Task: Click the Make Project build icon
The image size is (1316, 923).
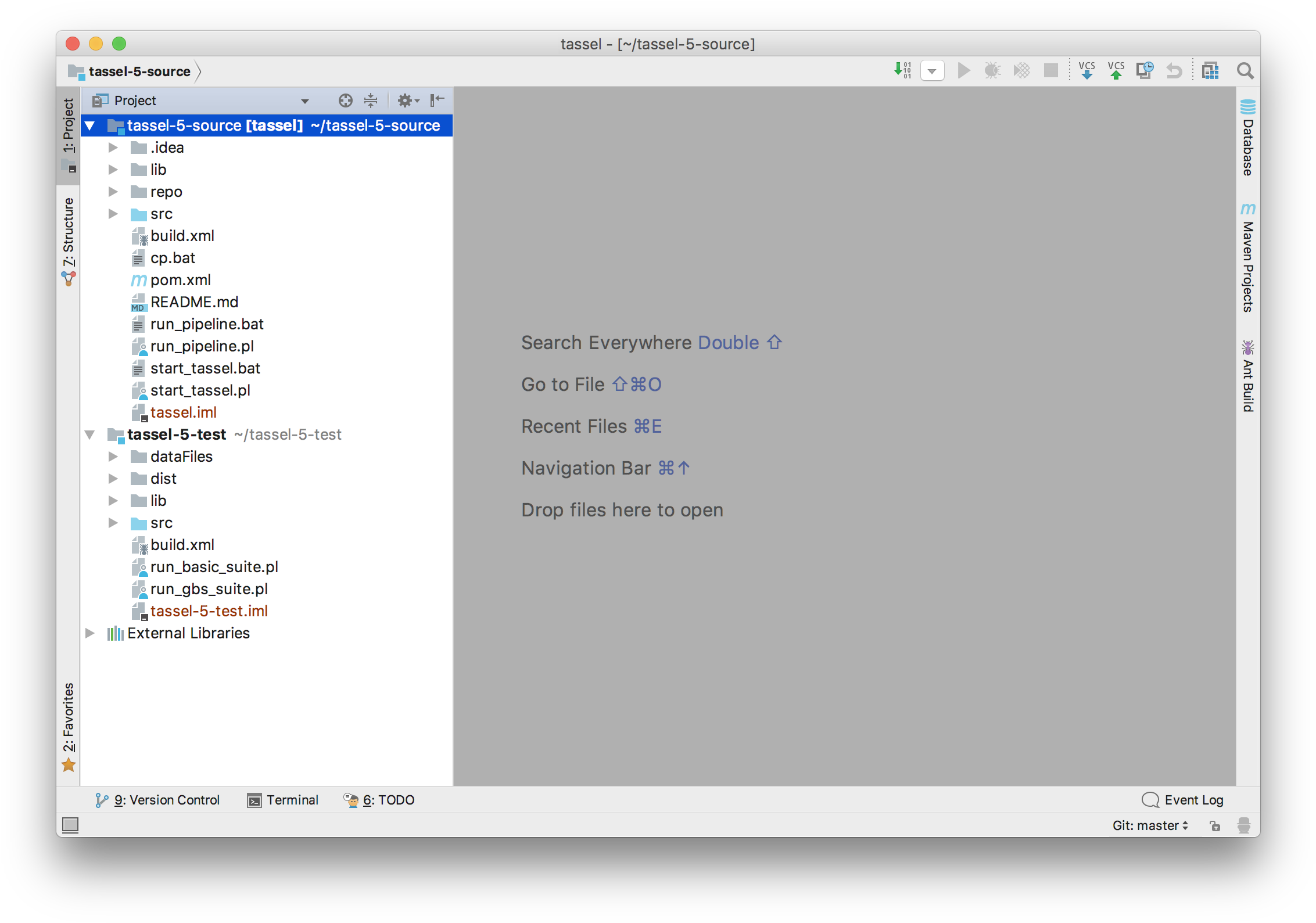Action: (x=902, y=71)
